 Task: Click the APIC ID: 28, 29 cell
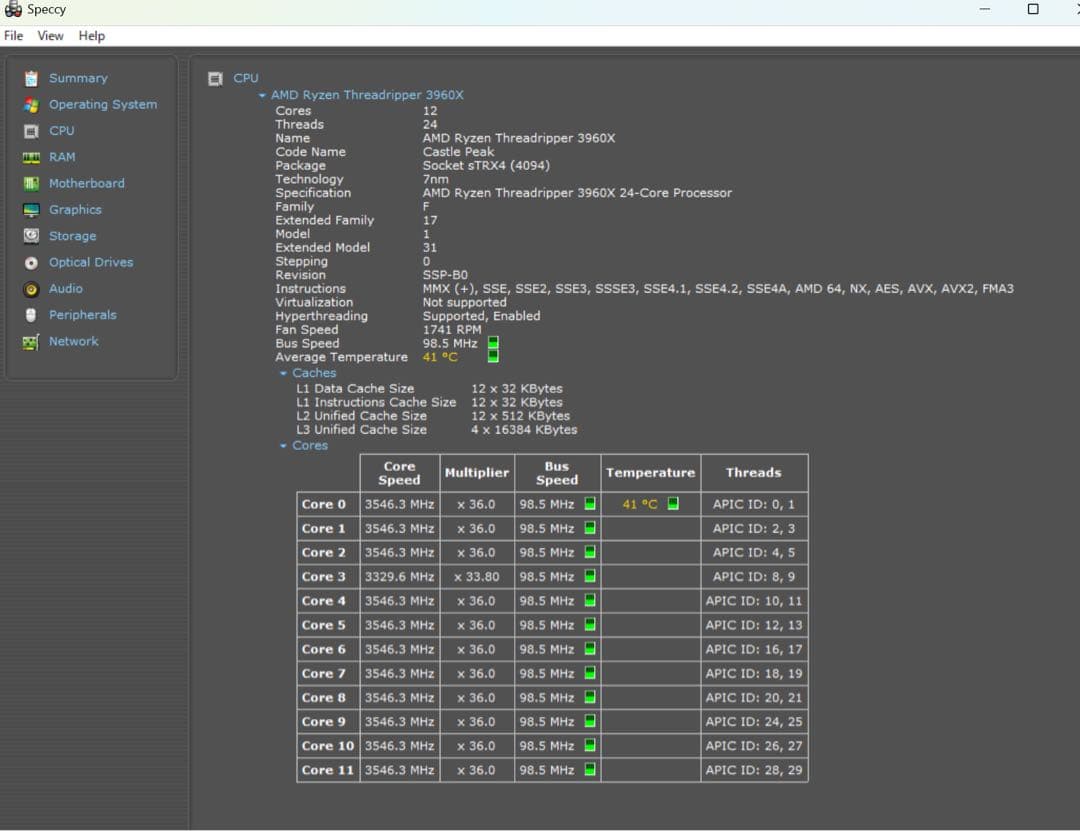tap(754, 770)
